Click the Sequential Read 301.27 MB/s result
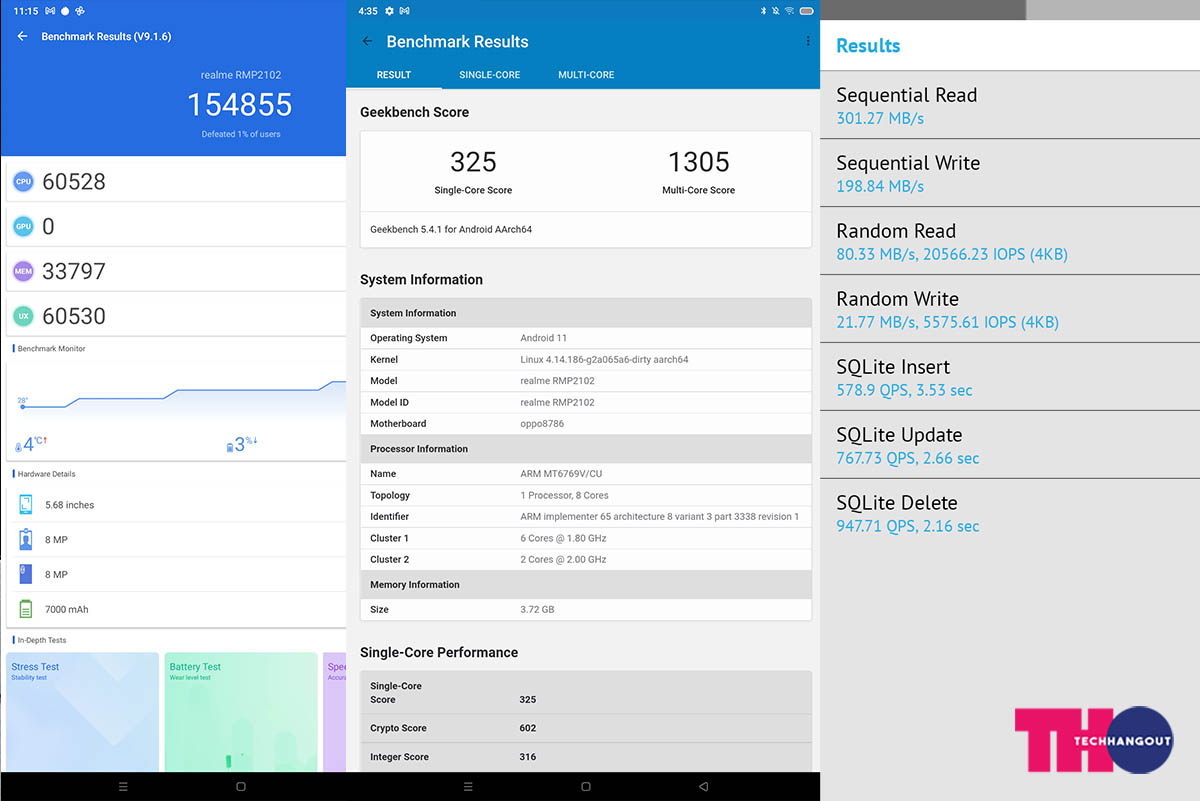 (x=1010, y=105)
